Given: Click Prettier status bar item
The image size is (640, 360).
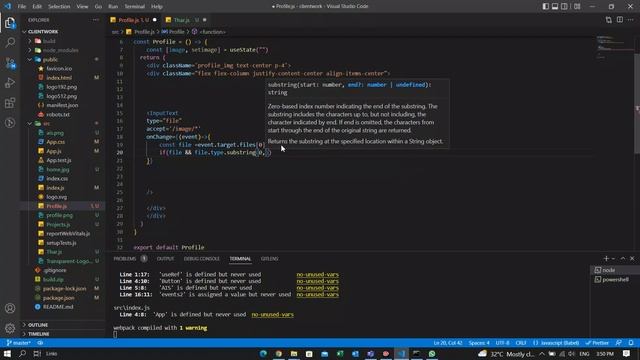Looking at the screenshot, I should pos(598,343).
